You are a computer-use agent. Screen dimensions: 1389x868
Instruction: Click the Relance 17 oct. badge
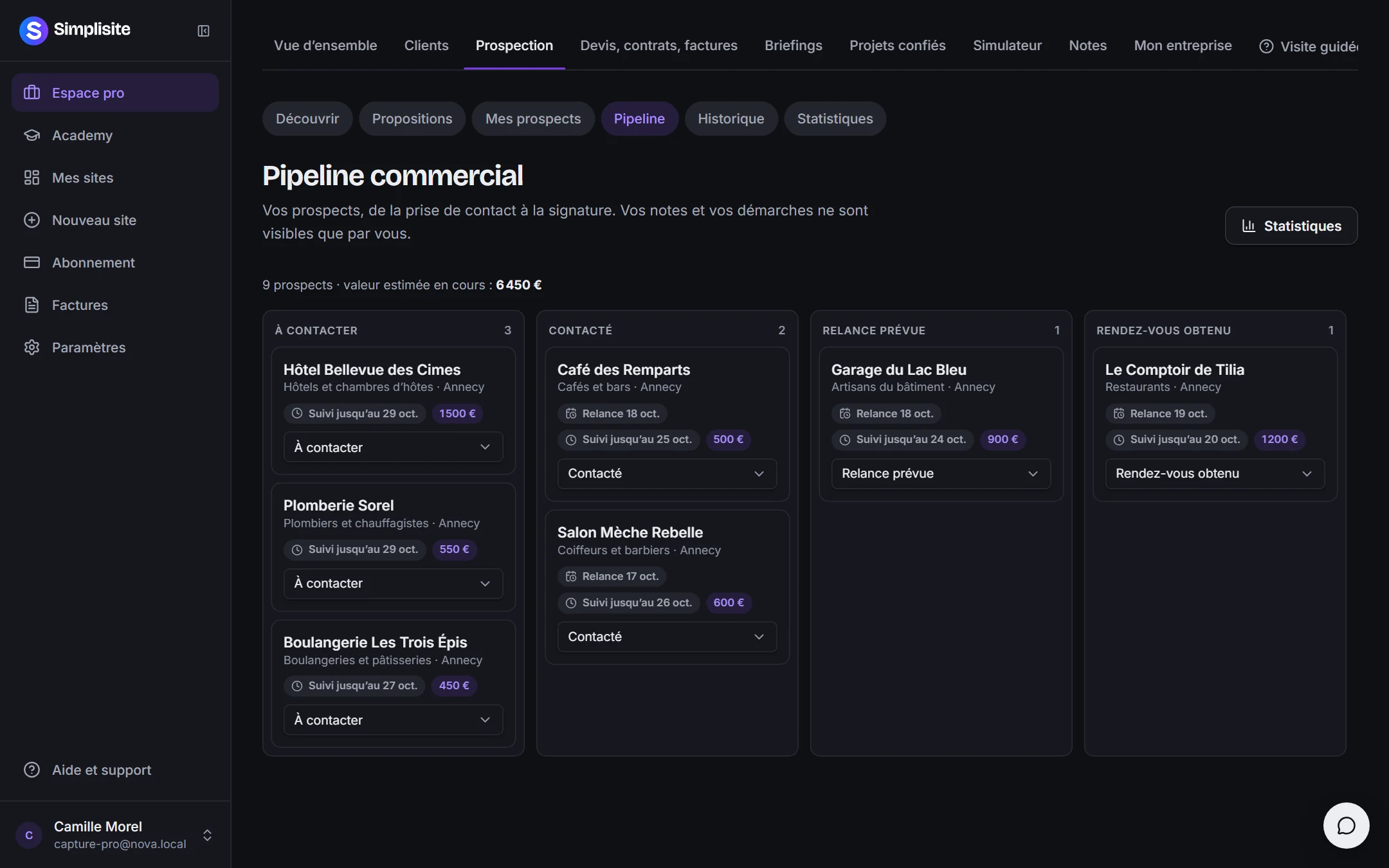click(612, 576)
